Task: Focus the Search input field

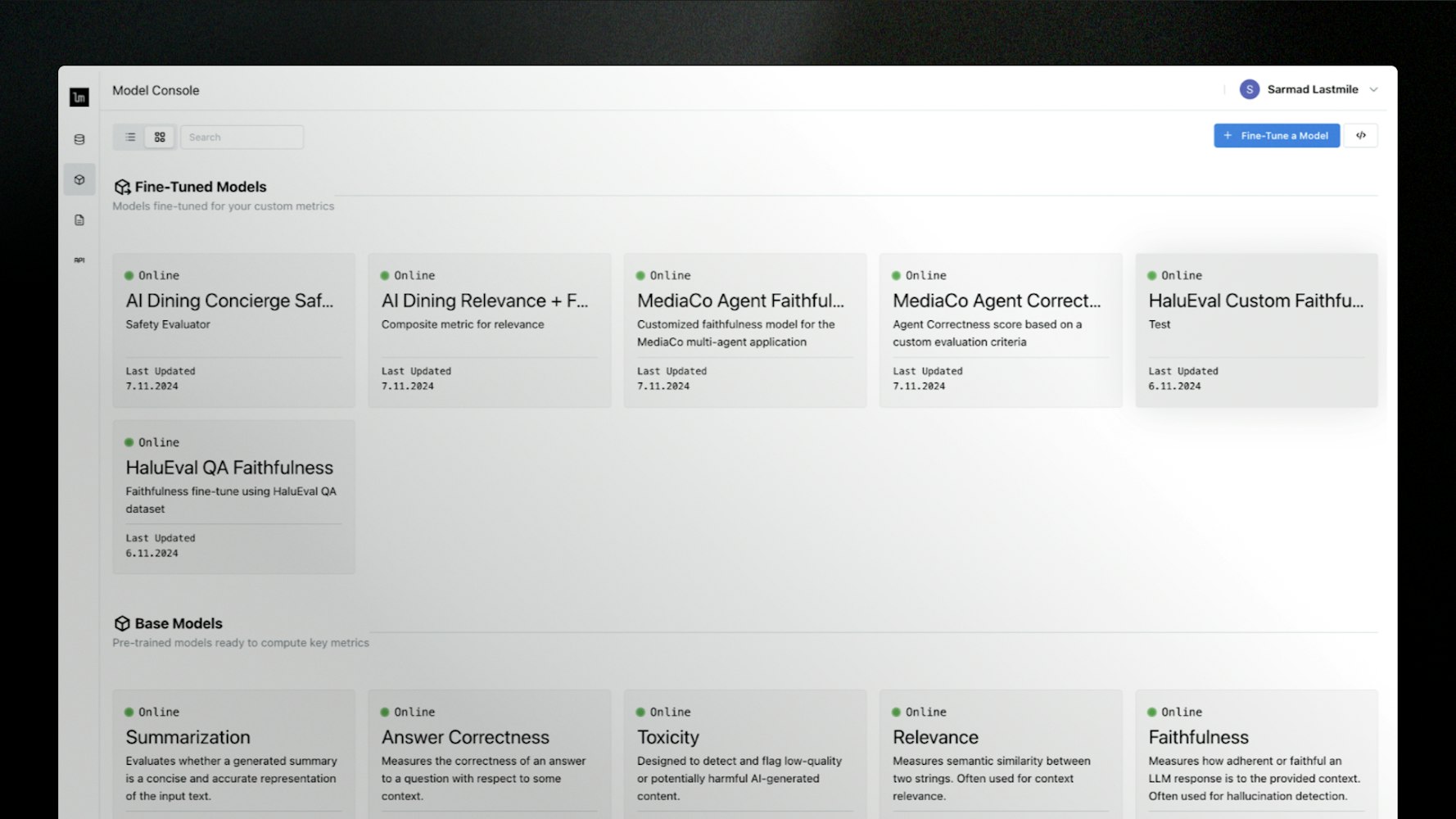Action: [x=242, y=137]
